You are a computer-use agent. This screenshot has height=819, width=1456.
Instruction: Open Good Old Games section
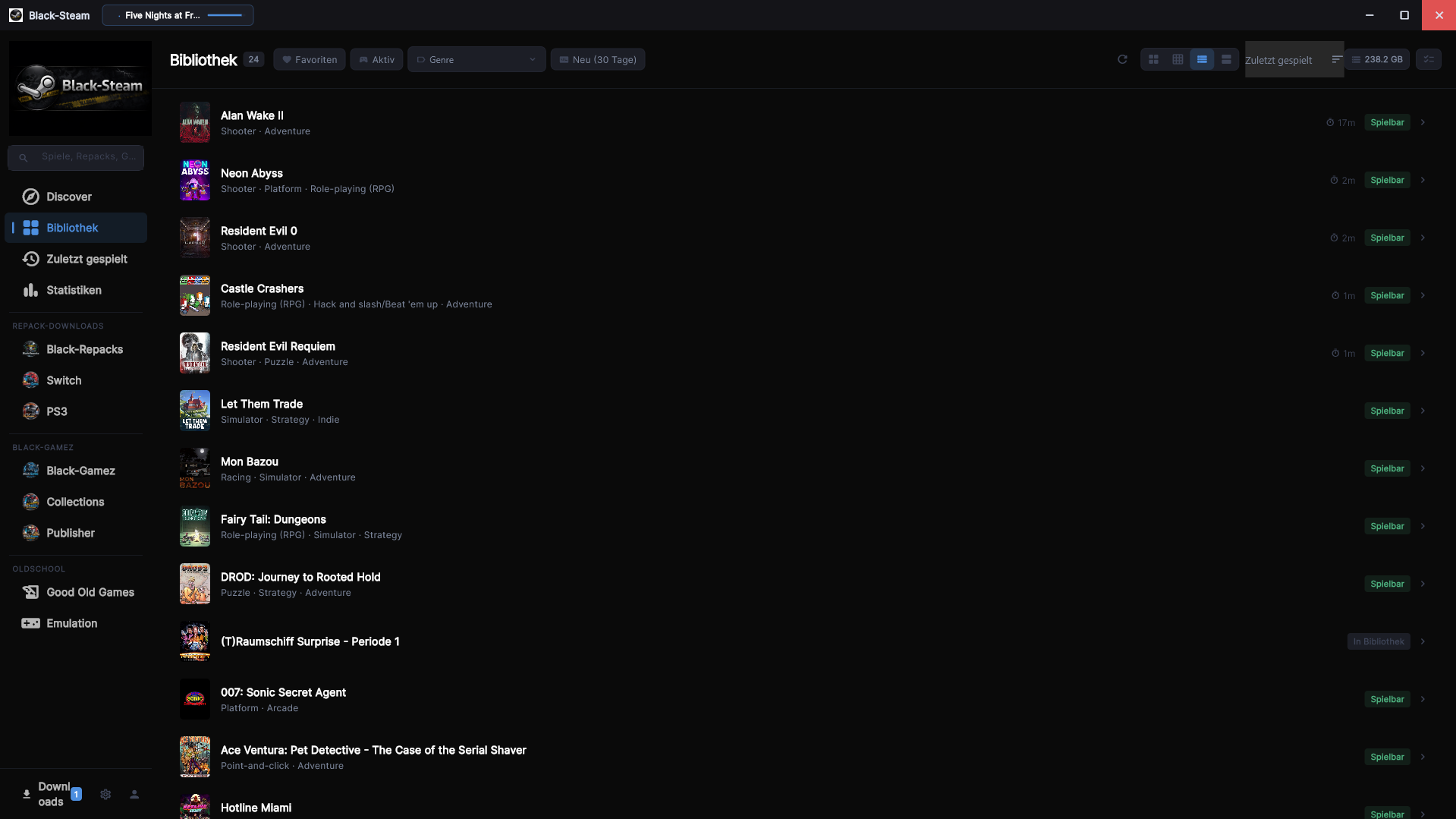click(x=76, y=592)
